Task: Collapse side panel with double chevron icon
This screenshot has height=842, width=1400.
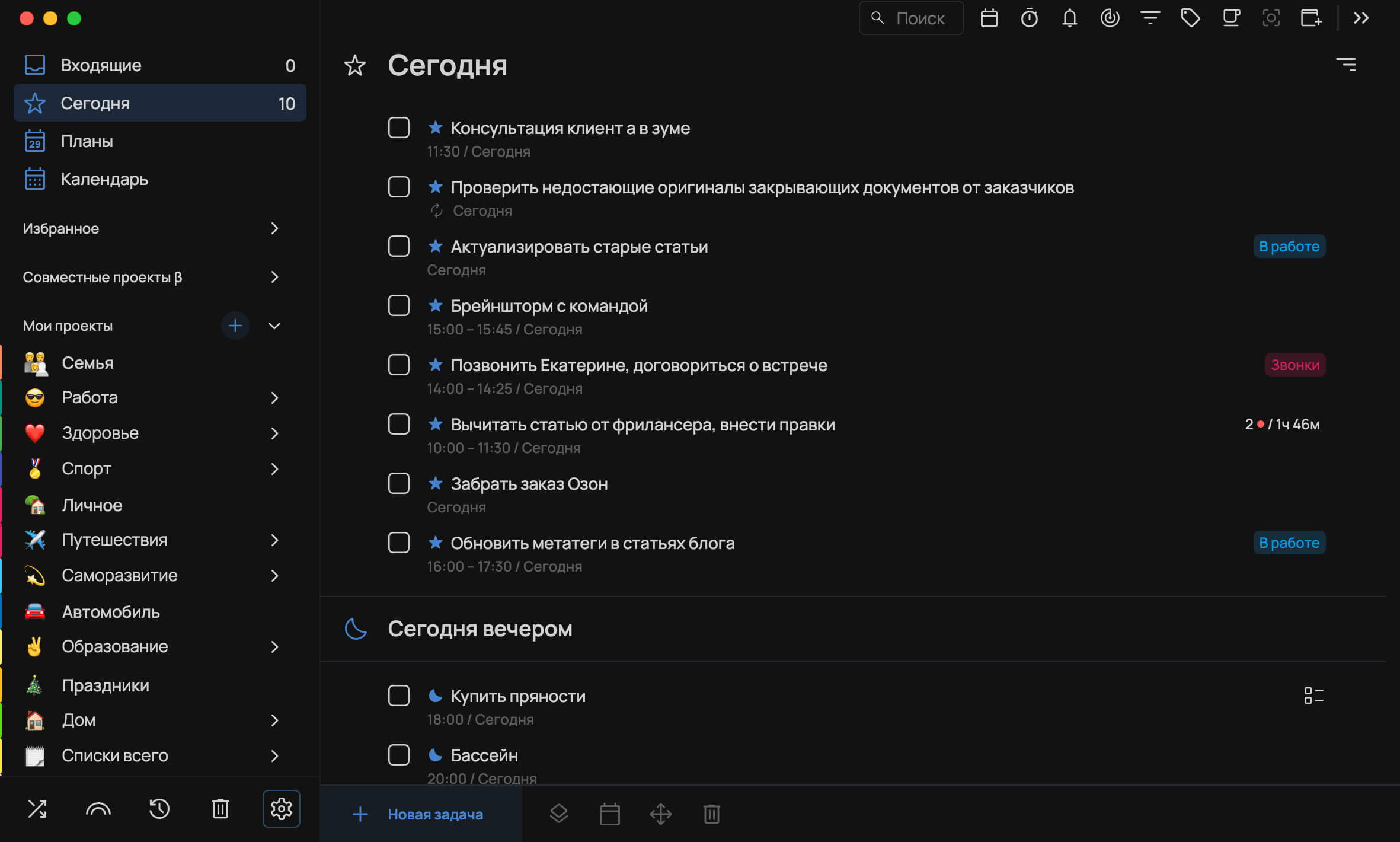Action: (x=1361, y=18)
